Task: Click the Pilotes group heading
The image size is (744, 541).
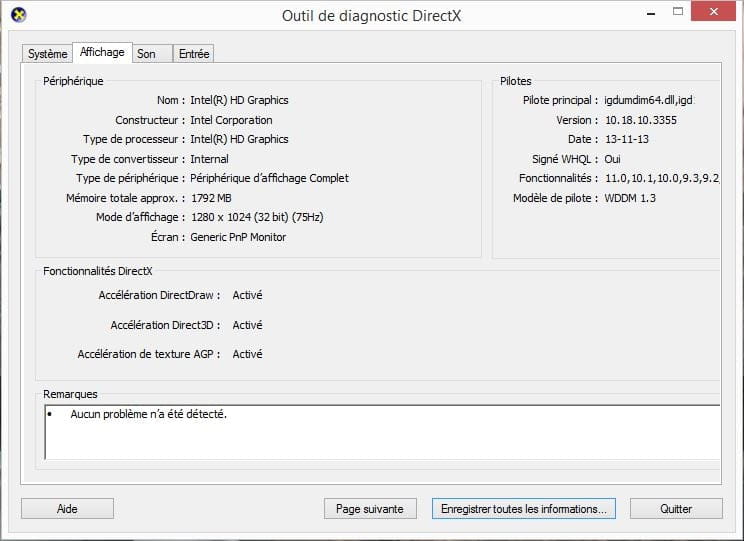Action: tap(516, 81)
